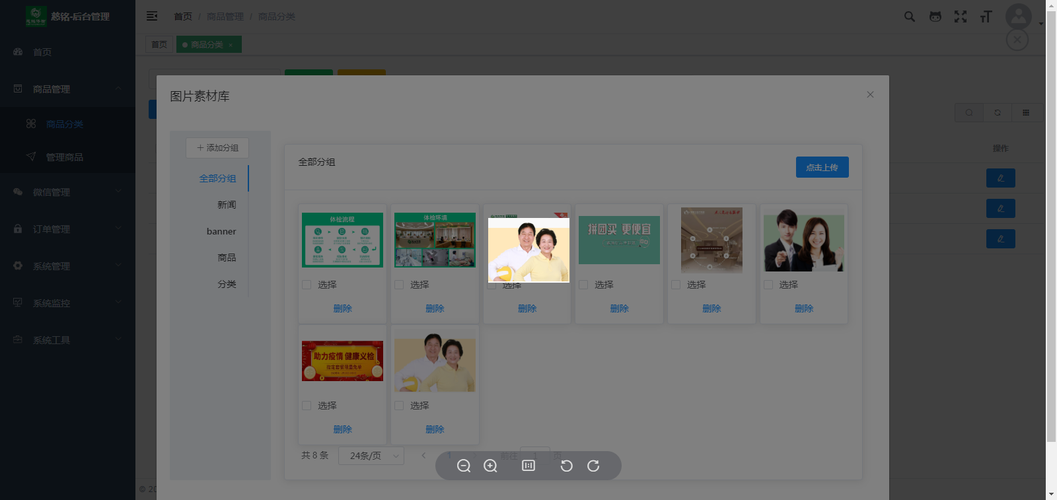Delete the second-row elderly couple image
Screen dimensions: 1057x500
pos(435,429)
